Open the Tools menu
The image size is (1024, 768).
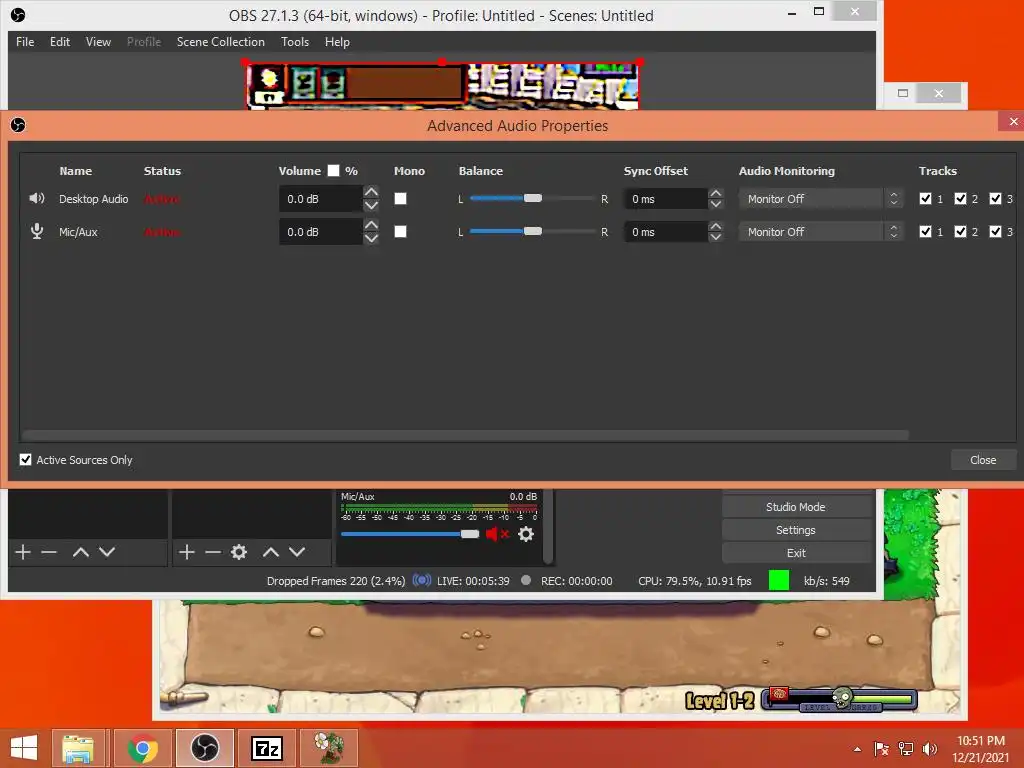pyautogui.click(x=295, y=42)
